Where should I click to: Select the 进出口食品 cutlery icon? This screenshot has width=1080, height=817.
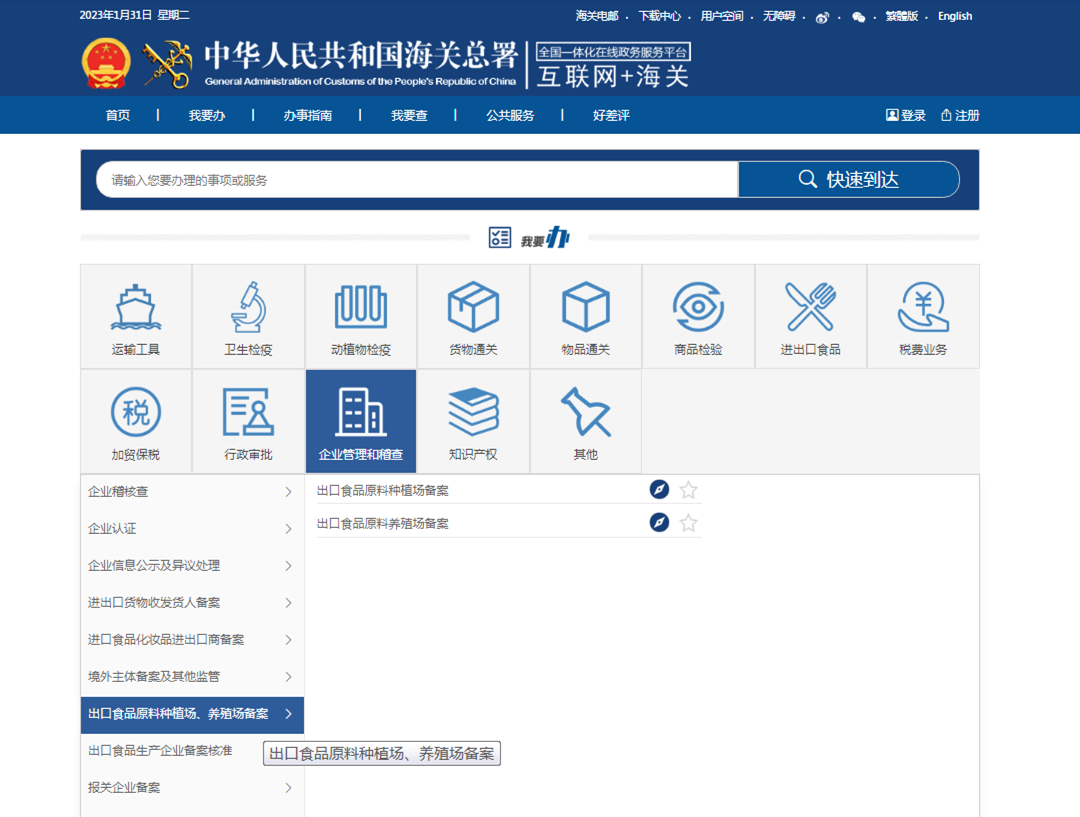[811, 305]
